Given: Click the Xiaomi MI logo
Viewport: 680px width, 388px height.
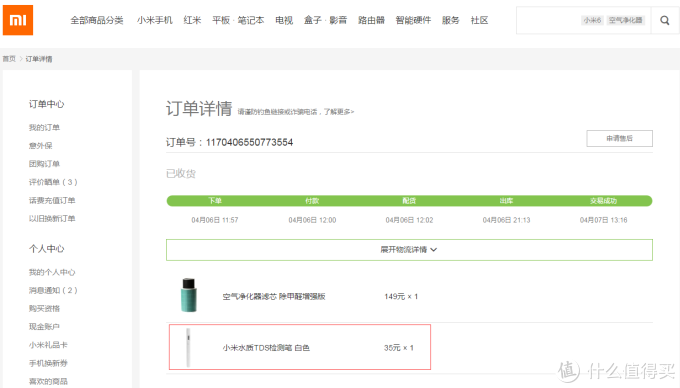Looking at the screenshot, I should pyautogui.click(x=18, y=20).
